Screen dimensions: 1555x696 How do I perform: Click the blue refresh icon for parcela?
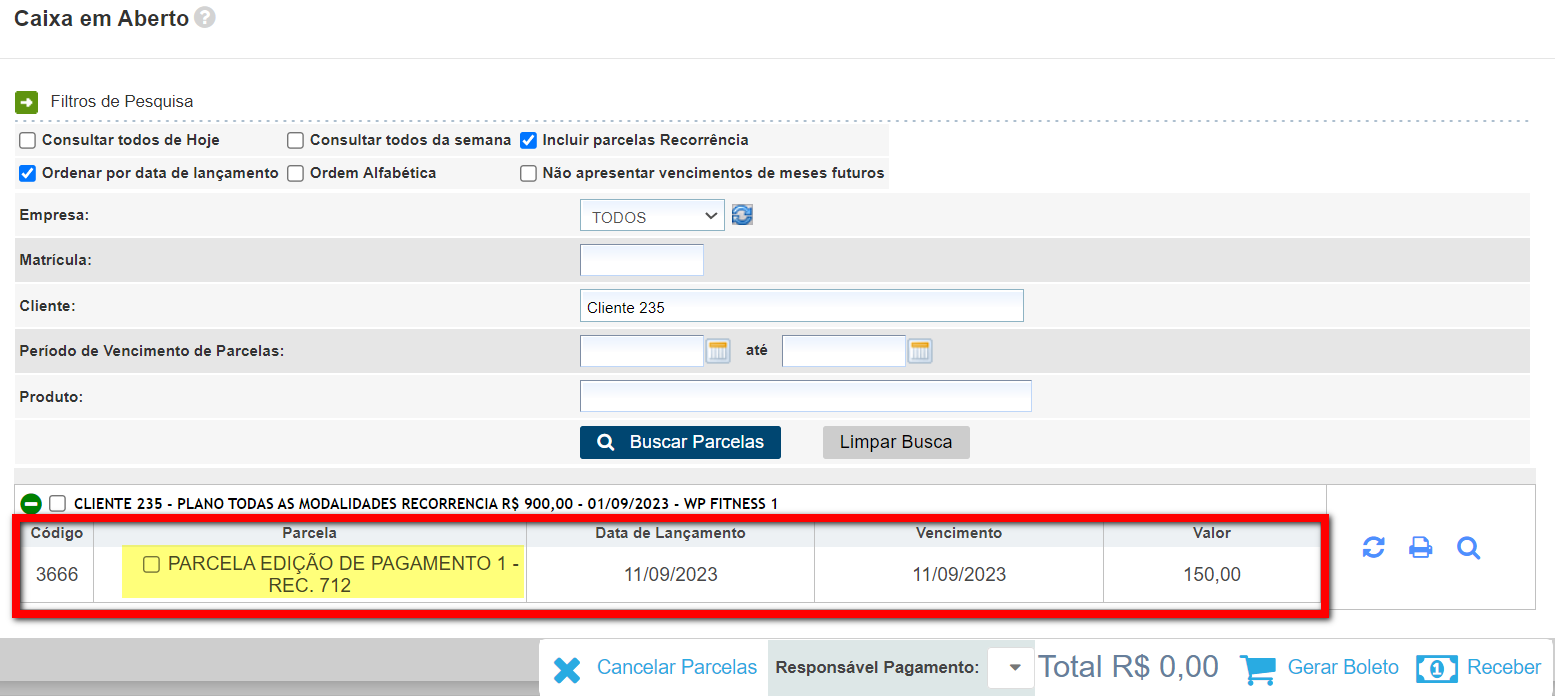pos(1374,547)
